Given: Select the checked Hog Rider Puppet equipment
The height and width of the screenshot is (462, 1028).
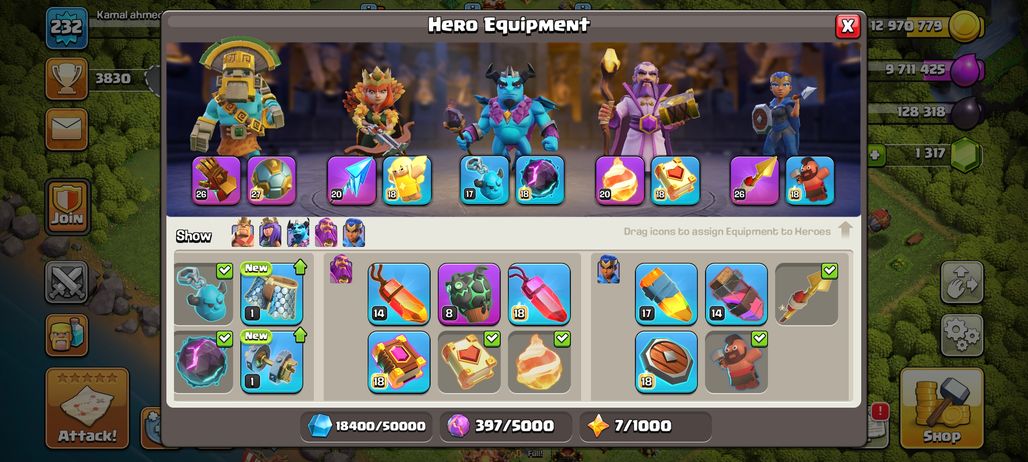Looking at the screenshot, I should [736, 362].
